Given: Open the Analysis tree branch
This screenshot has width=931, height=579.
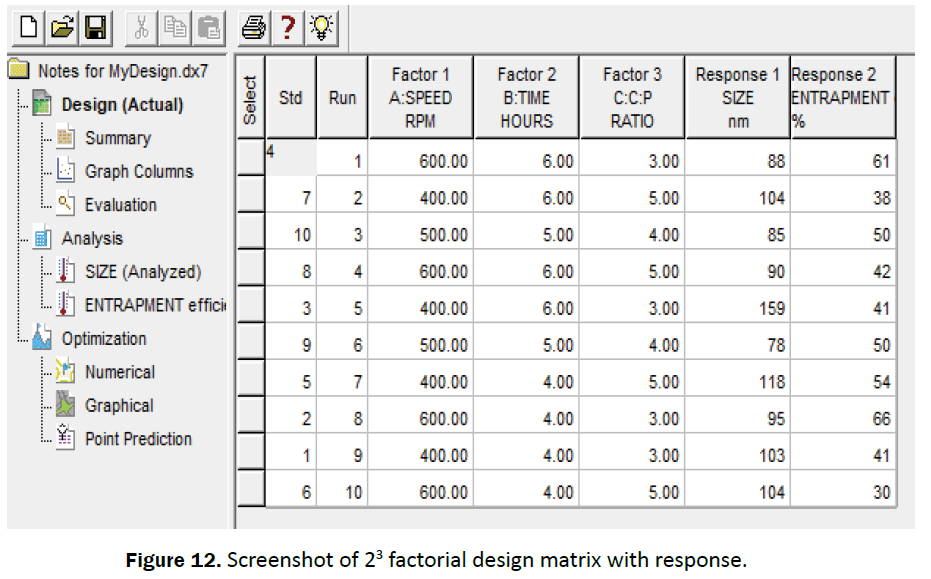Looking at the screenshot, I should point(92,239).
